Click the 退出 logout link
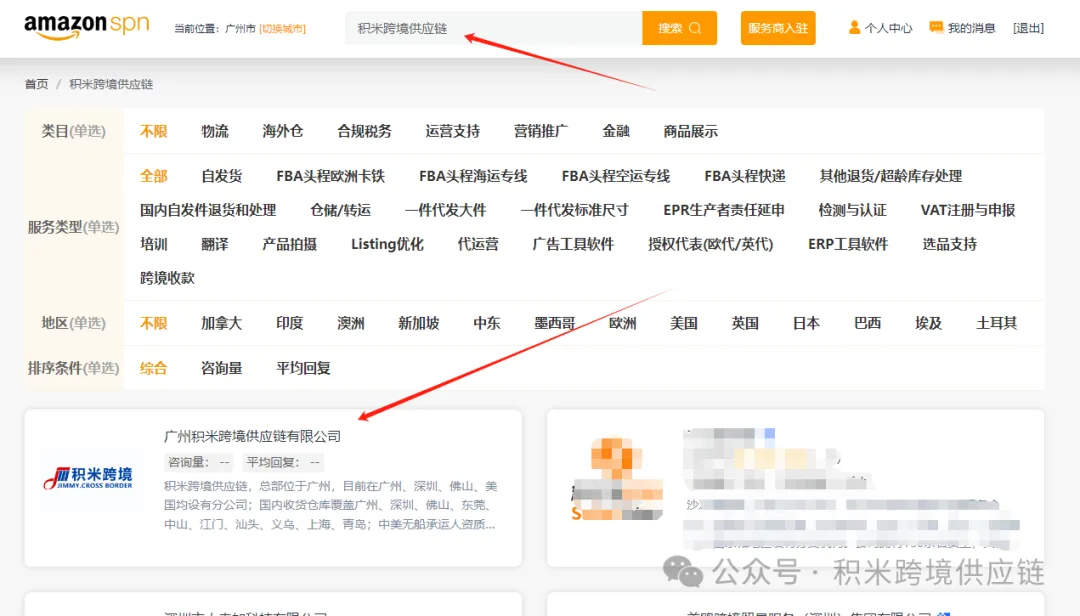This screenshot has width=1080, height=616. tap(1028, 28)
